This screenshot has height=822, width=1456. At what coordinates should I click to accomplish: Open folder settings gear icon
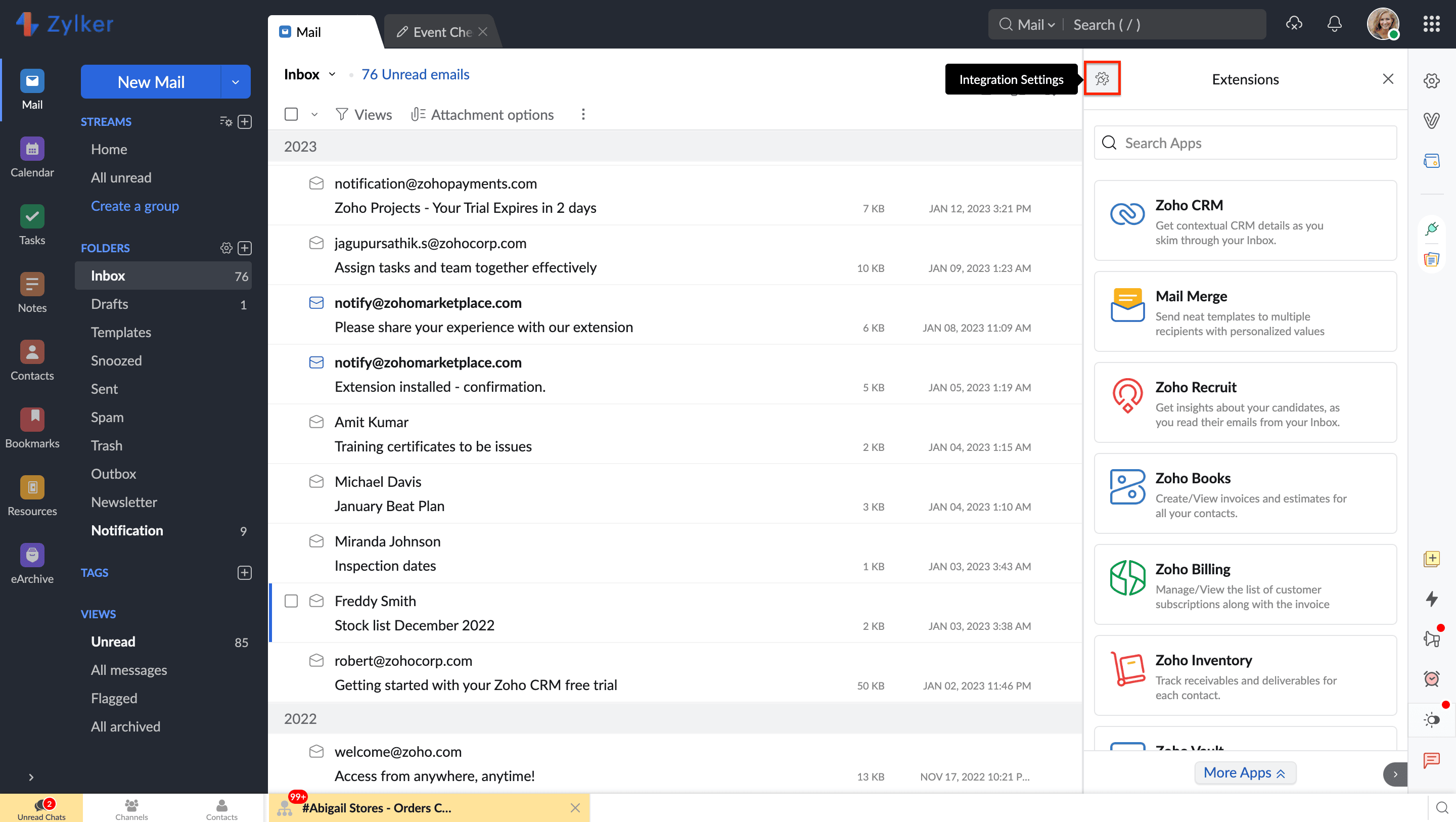(x=226, y=248)
